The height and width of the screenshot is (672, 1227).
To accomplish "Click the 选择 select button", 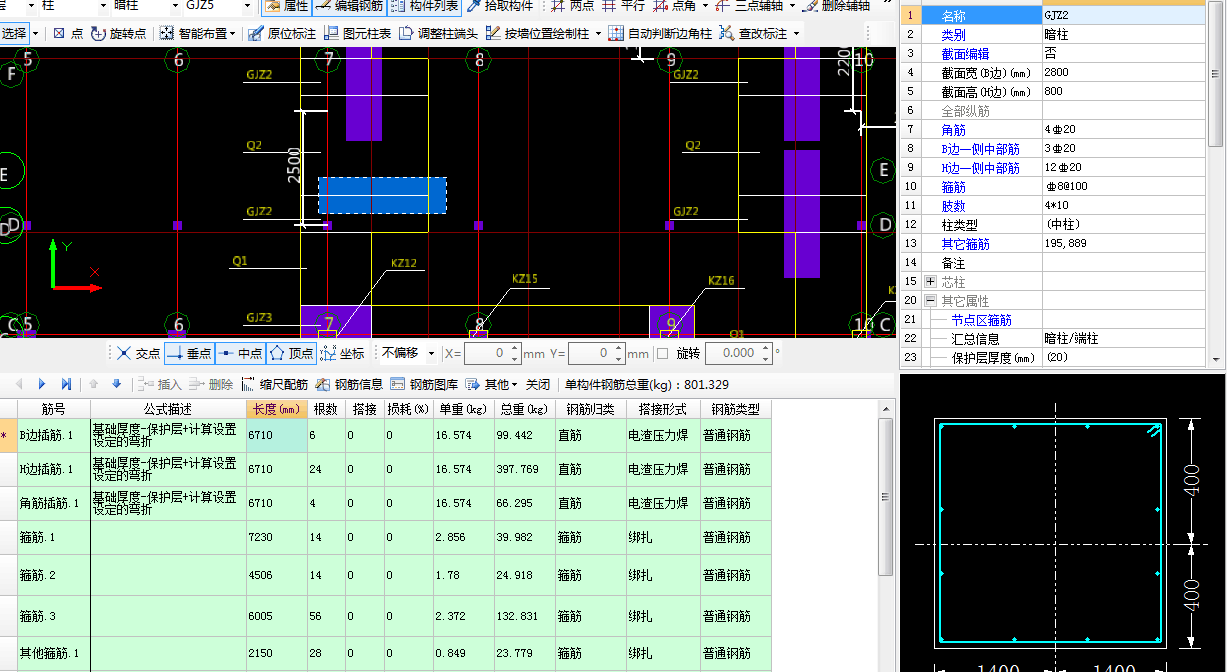I will [15, 33].
